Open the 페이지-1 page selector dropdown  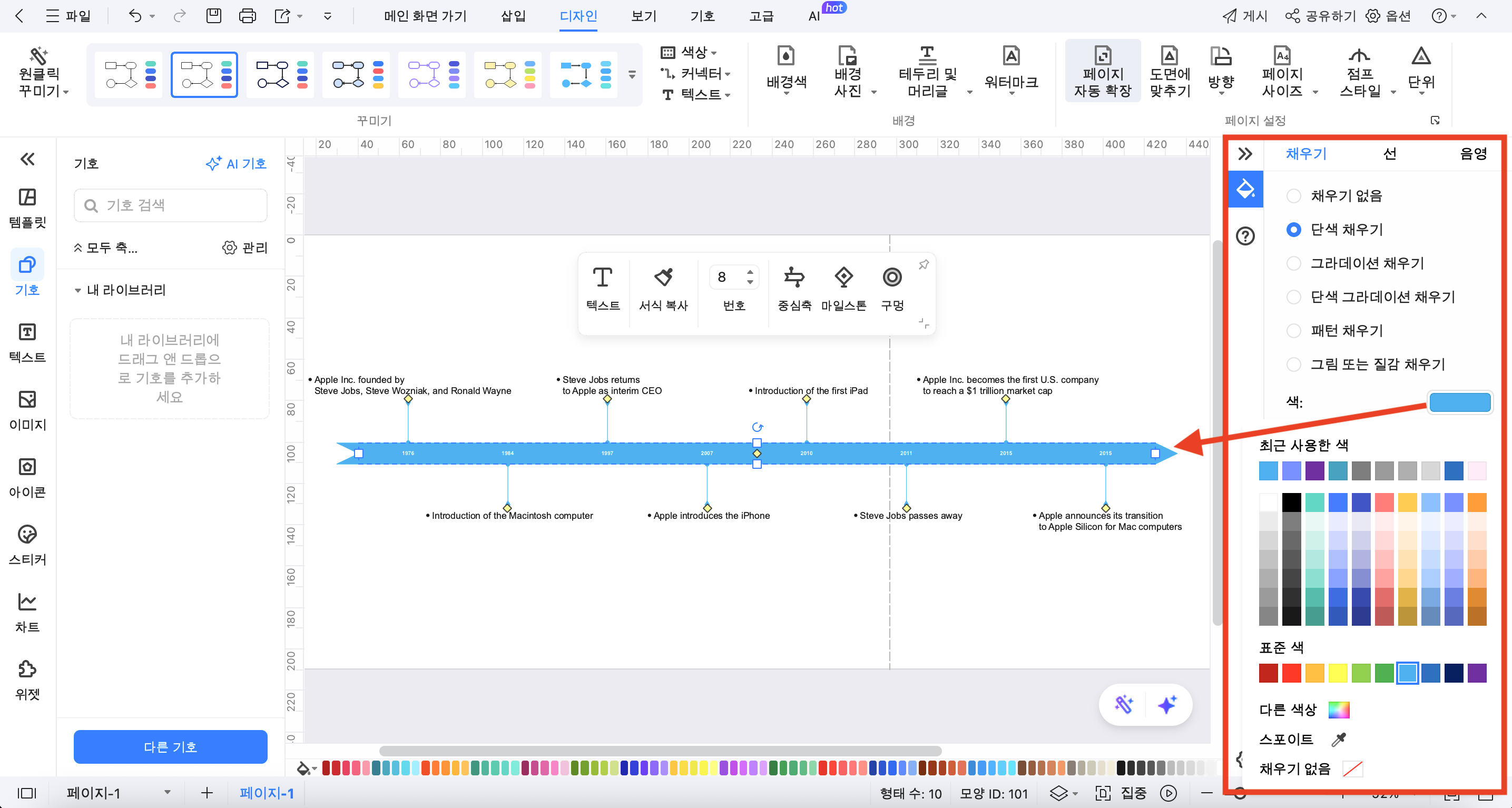(168, 793)
